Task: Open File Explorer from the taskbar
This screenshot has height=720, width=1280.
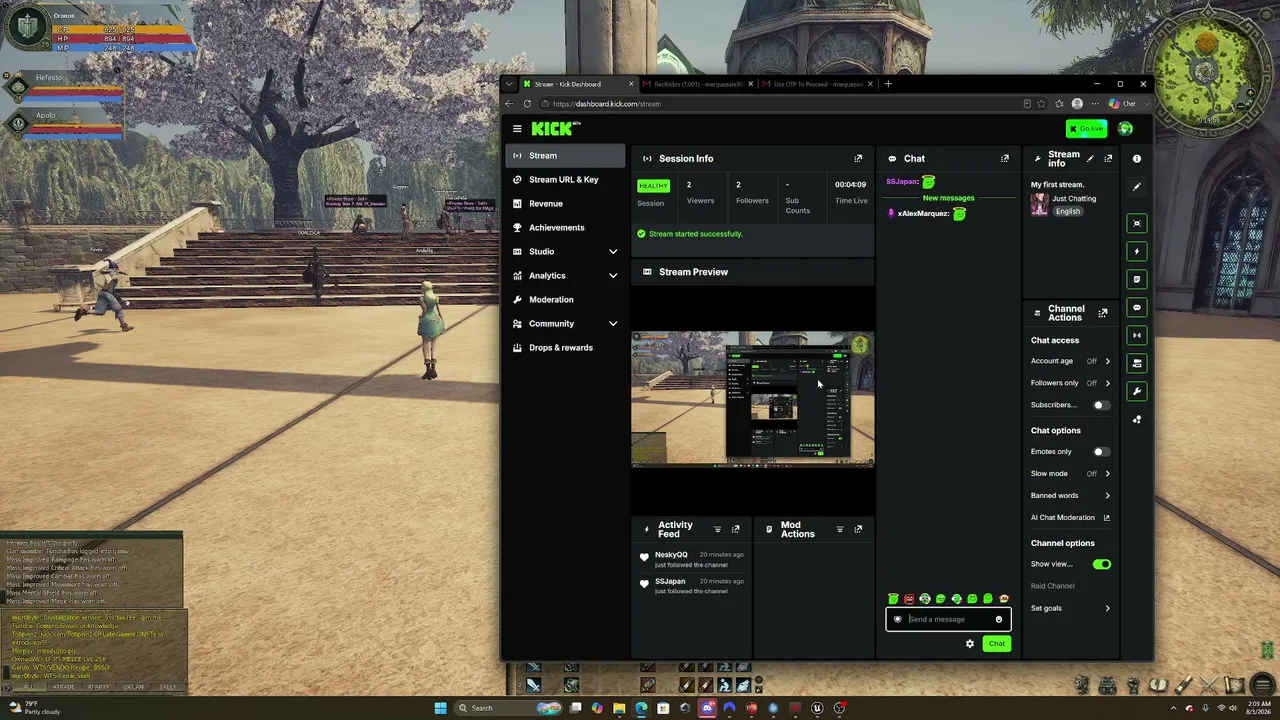Action: pos(619,708)
